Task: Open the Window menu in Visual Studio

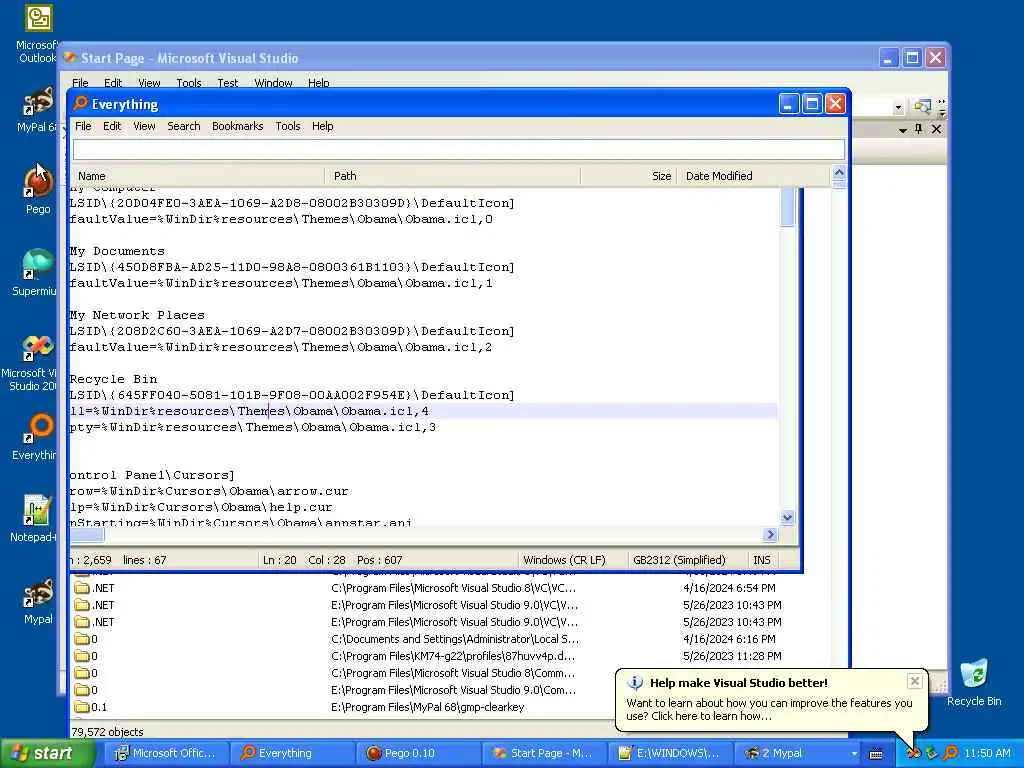Action: click(x=273, y=83)
